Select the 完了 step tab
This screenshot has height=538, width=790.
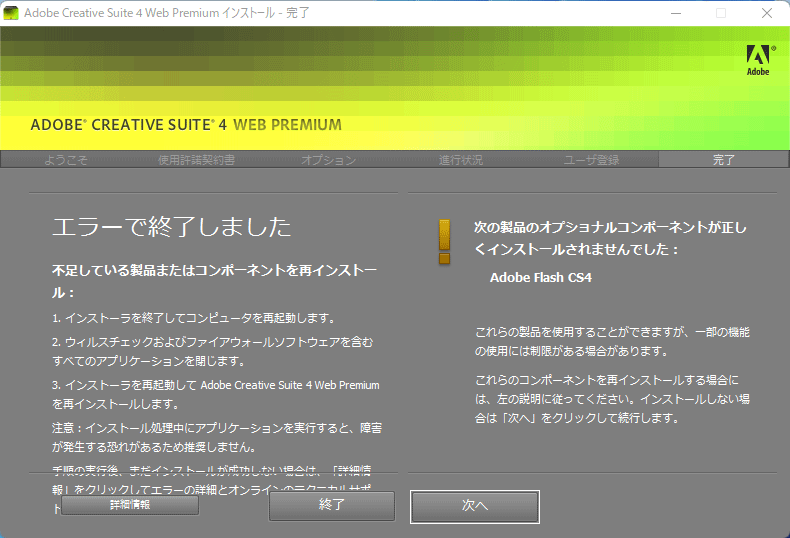[x=723, y=160]
